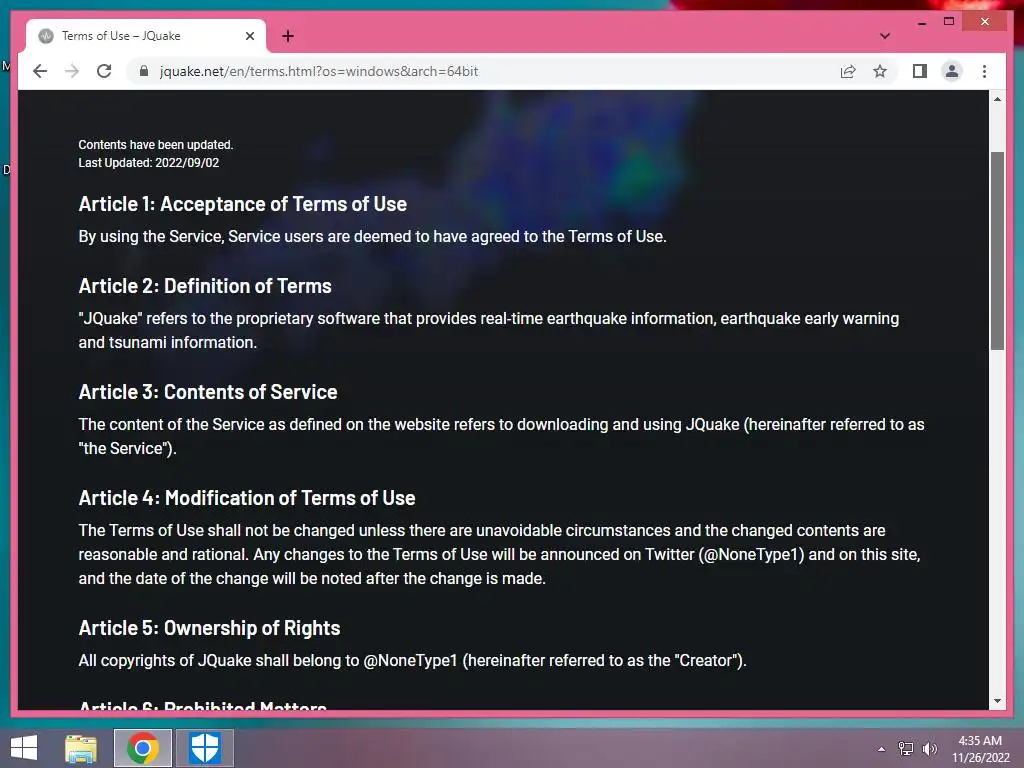The width and height of the screenshot is (1024, 768).
Task: Close the Chrome window
Action: click(x=985, y=22)
